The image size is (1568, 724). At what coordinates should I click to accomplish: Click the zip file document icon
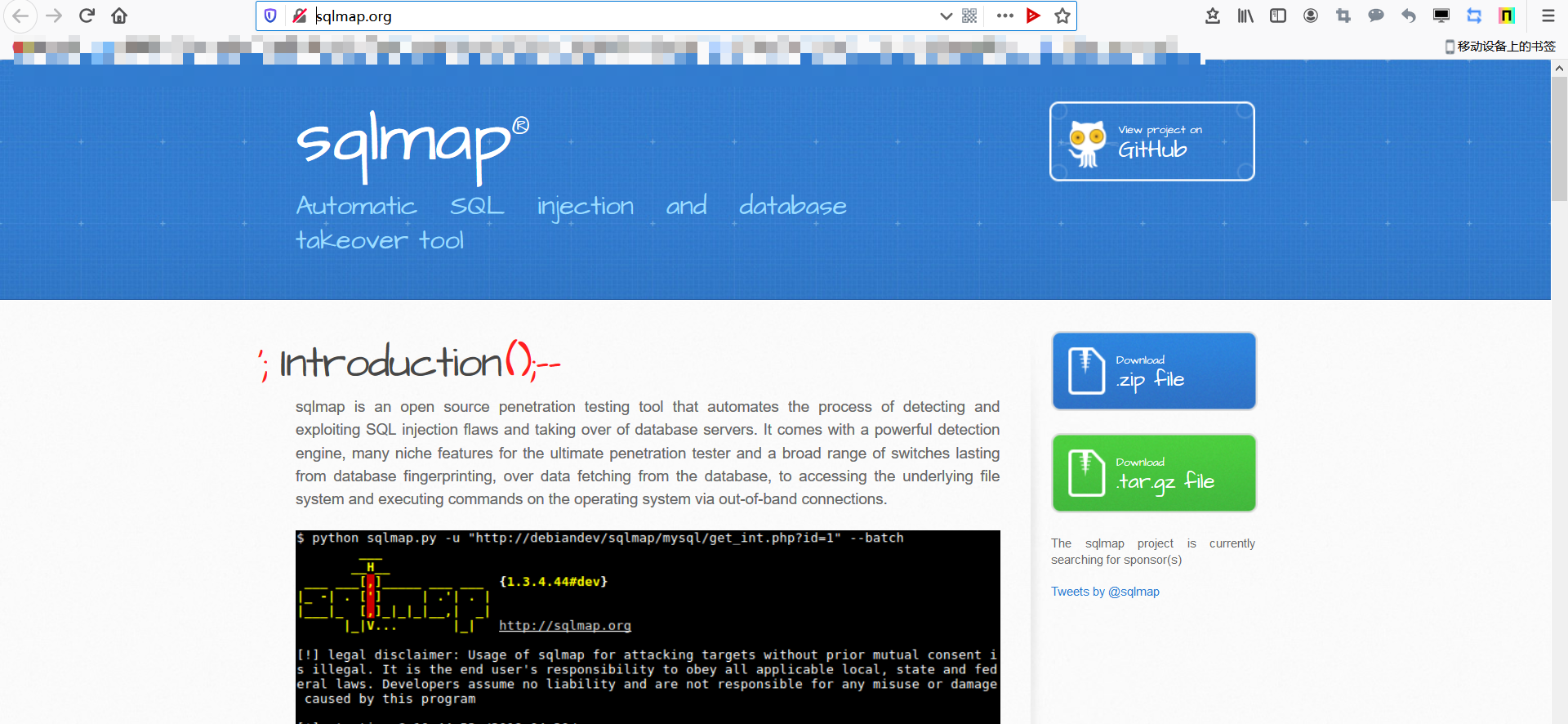point(1086,370)
